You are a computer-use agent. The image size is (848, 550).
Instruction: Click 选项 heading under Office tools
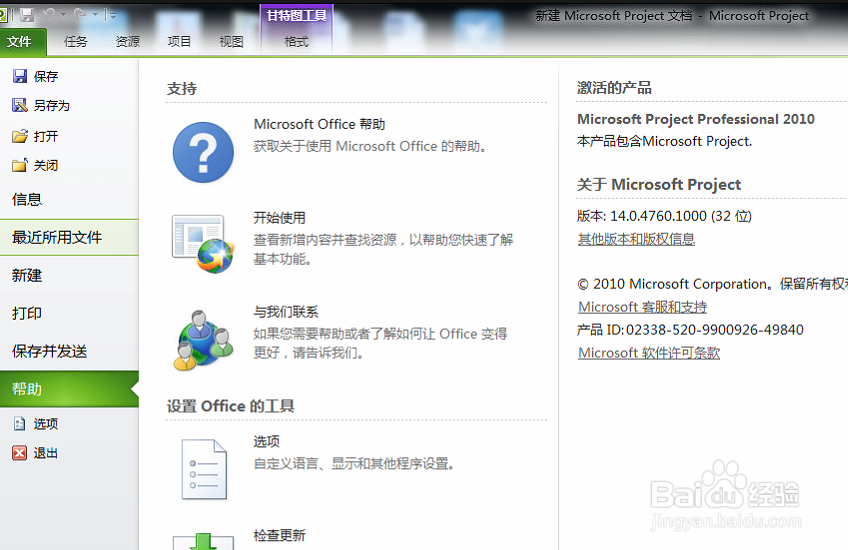pos(267,441)
